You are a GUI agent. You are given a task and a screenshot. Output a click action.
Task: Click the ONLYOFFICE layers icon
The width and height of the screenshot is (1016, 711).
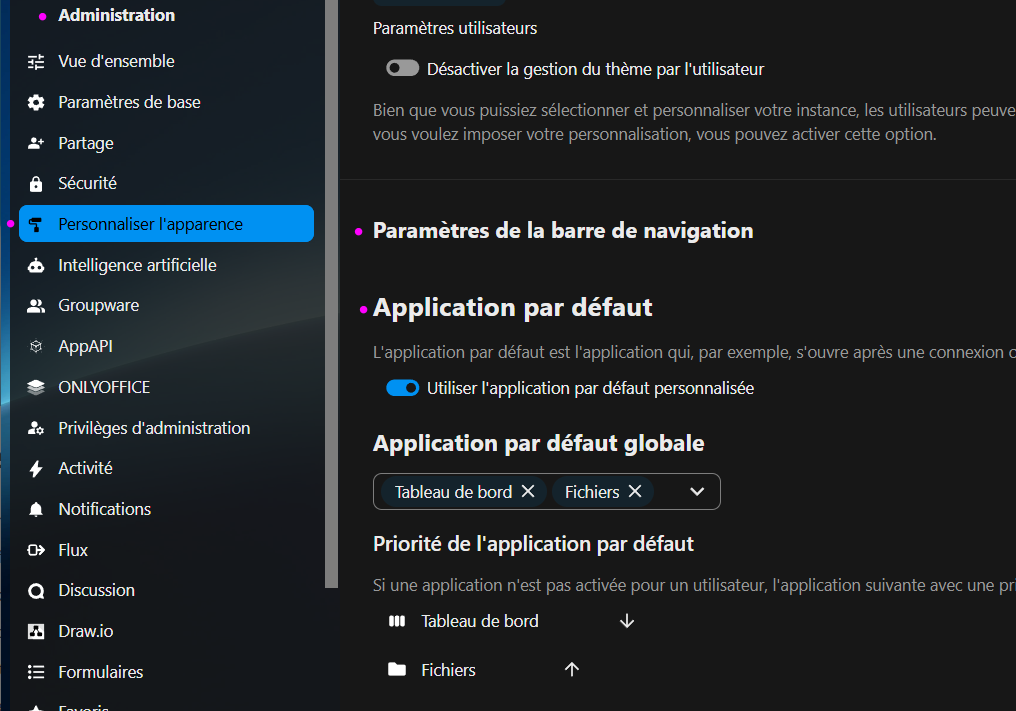pyautogui.click(x=36, y=388)
